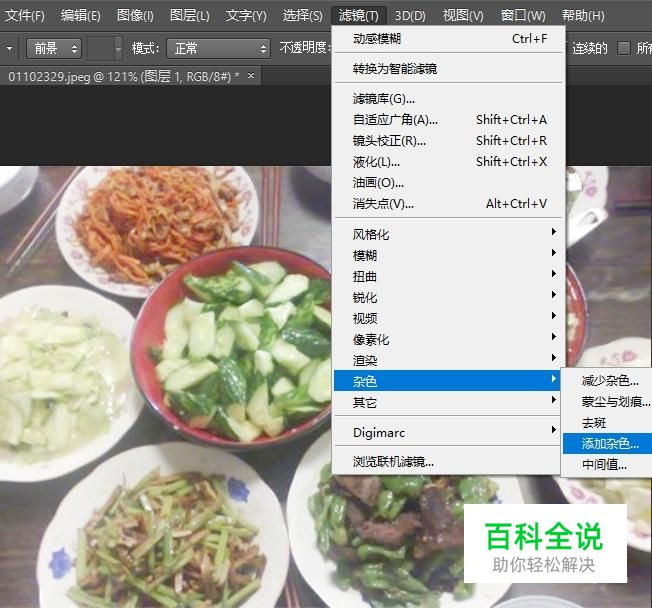Image resolution: width=652 pixels, height=608 pixels.
Task: Click 添加杂色... add noise option
Action: pyautogui.click(x=608, y=444)
